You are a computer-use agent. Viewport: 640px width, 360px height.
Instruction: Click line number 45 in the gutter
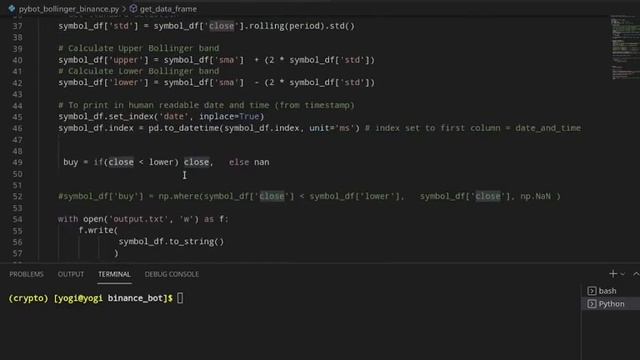[18, 117]
